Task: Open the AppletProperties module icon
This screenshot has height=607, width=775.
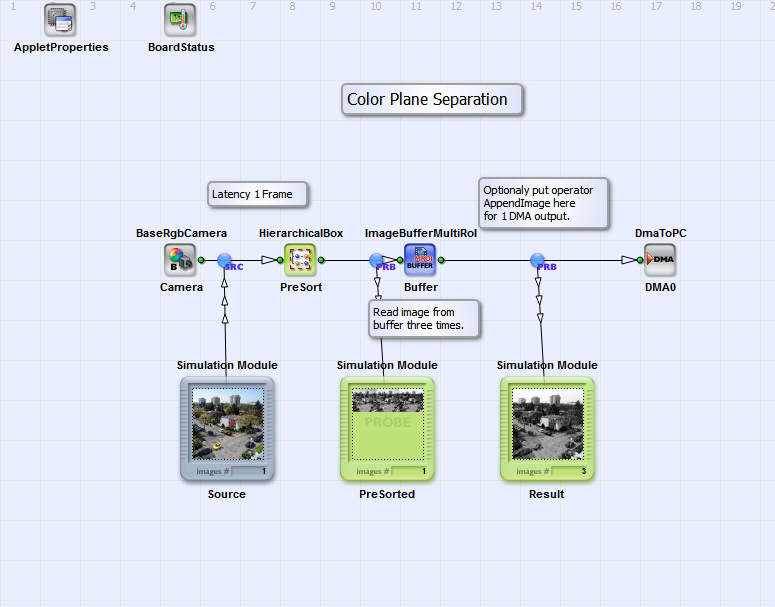Action: (60, 19)
